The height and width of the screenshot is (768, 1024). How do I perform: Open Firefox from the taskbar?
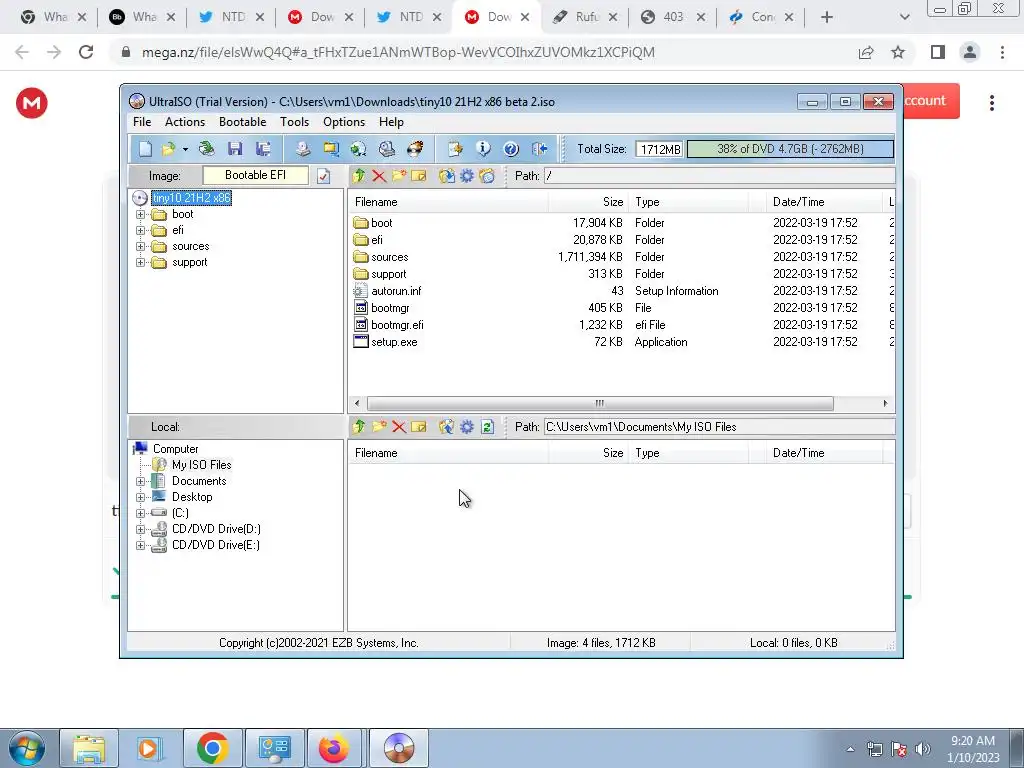[334, 748]
